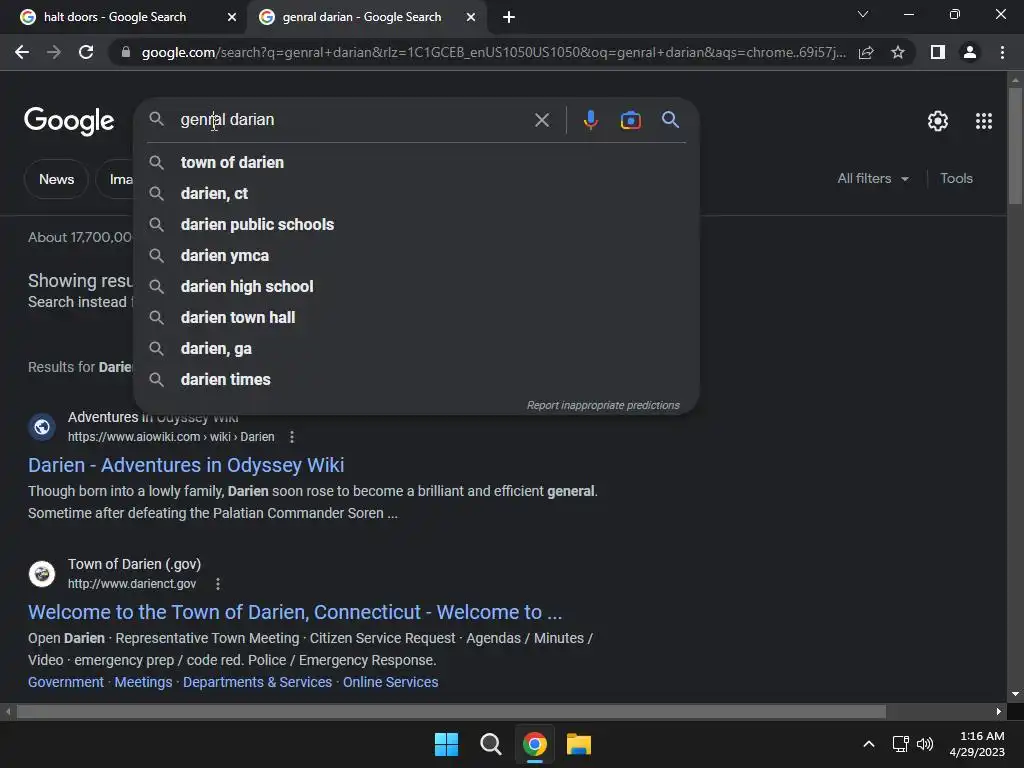This screenshot has width=1024, height=768.
Task: Click in the search text field
Action: click(x=353, y=120)
